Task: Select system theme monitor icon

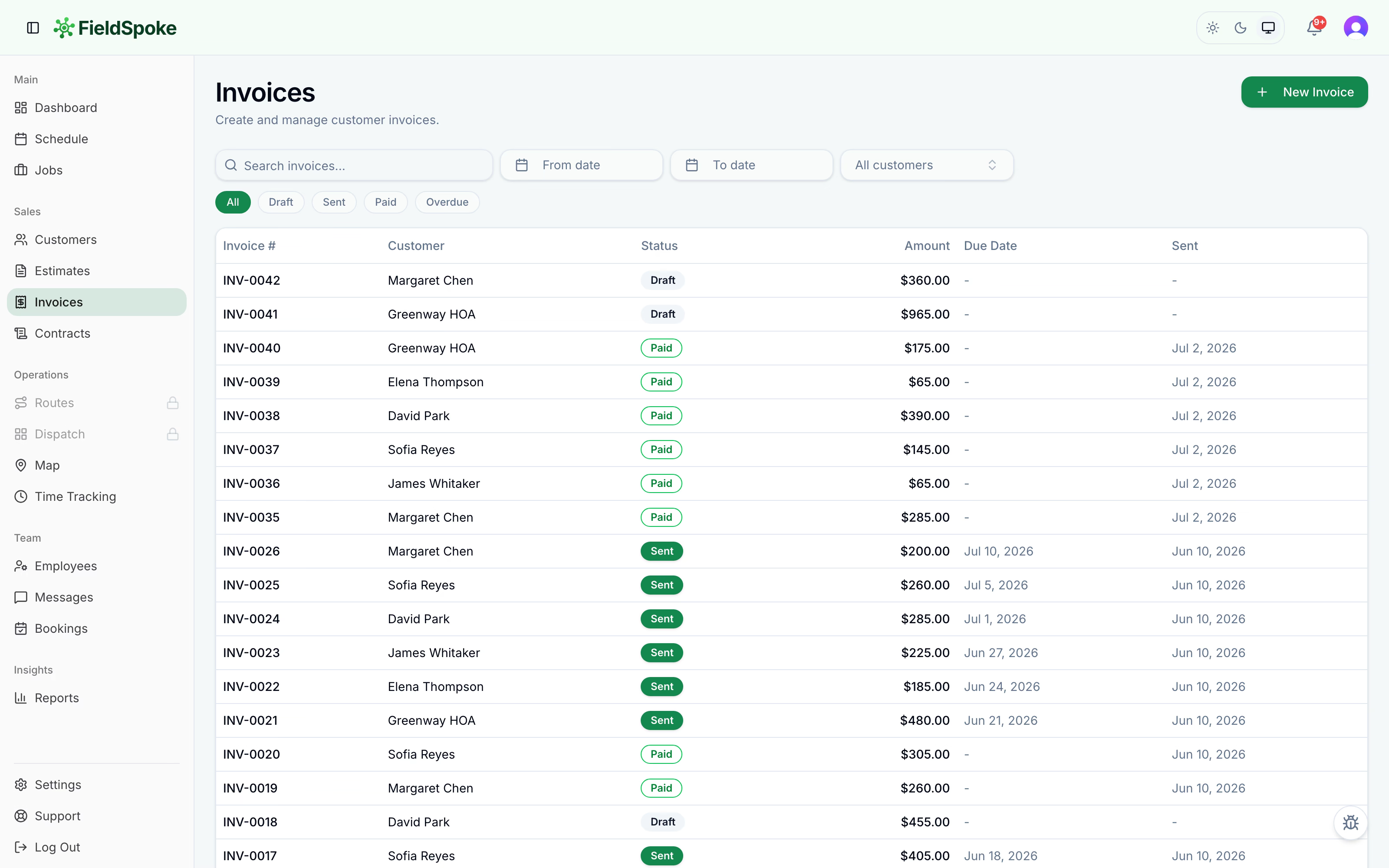Action: tap(1268, 27)
